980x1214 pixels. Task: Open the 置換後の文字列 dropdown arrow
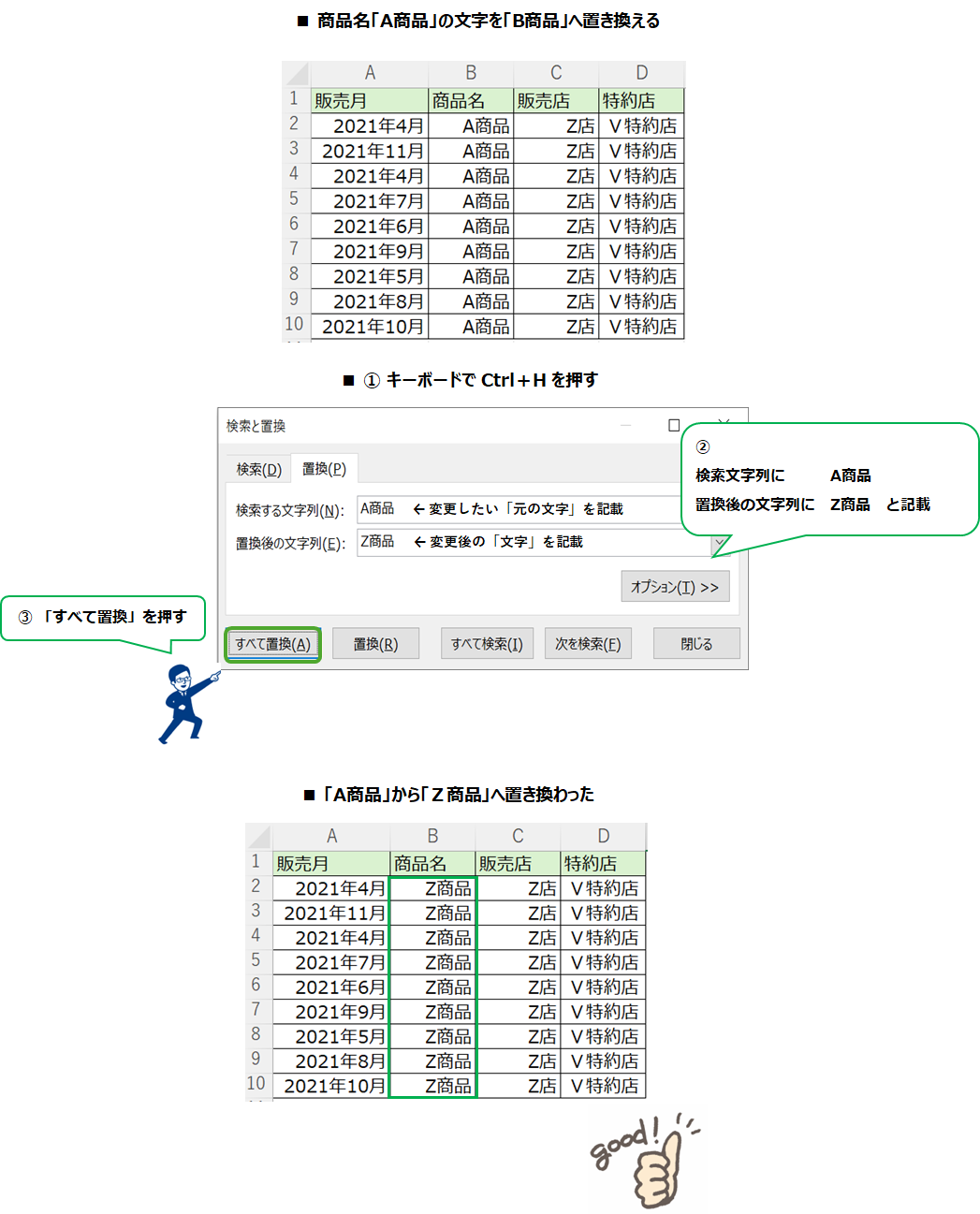[720, 543]
